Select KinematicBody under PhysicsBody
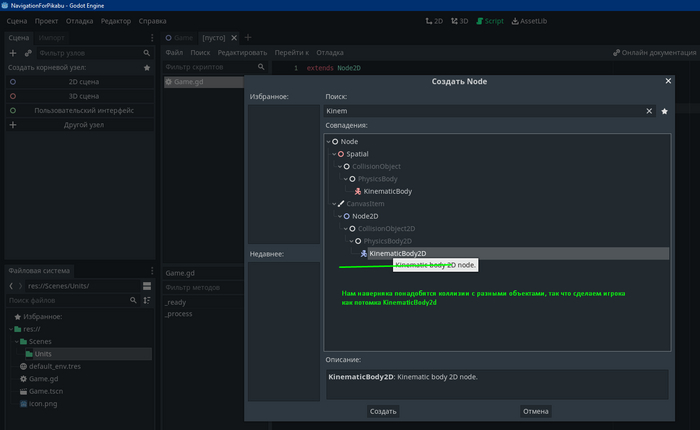The height and width of the screenshot is (430, 700). [x=387, y=191]
